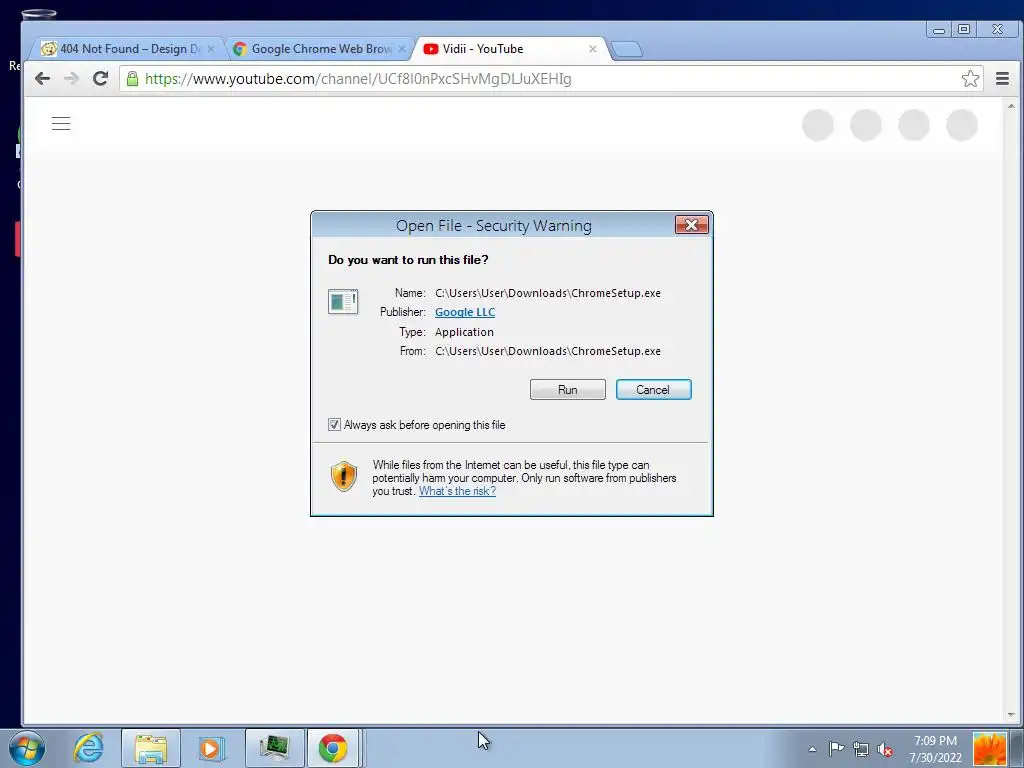The width and height of the screenshot is (1024, 768).
Task: Open the Action Center flag icon
Action: pyautogui.click(x=836, y=749)
